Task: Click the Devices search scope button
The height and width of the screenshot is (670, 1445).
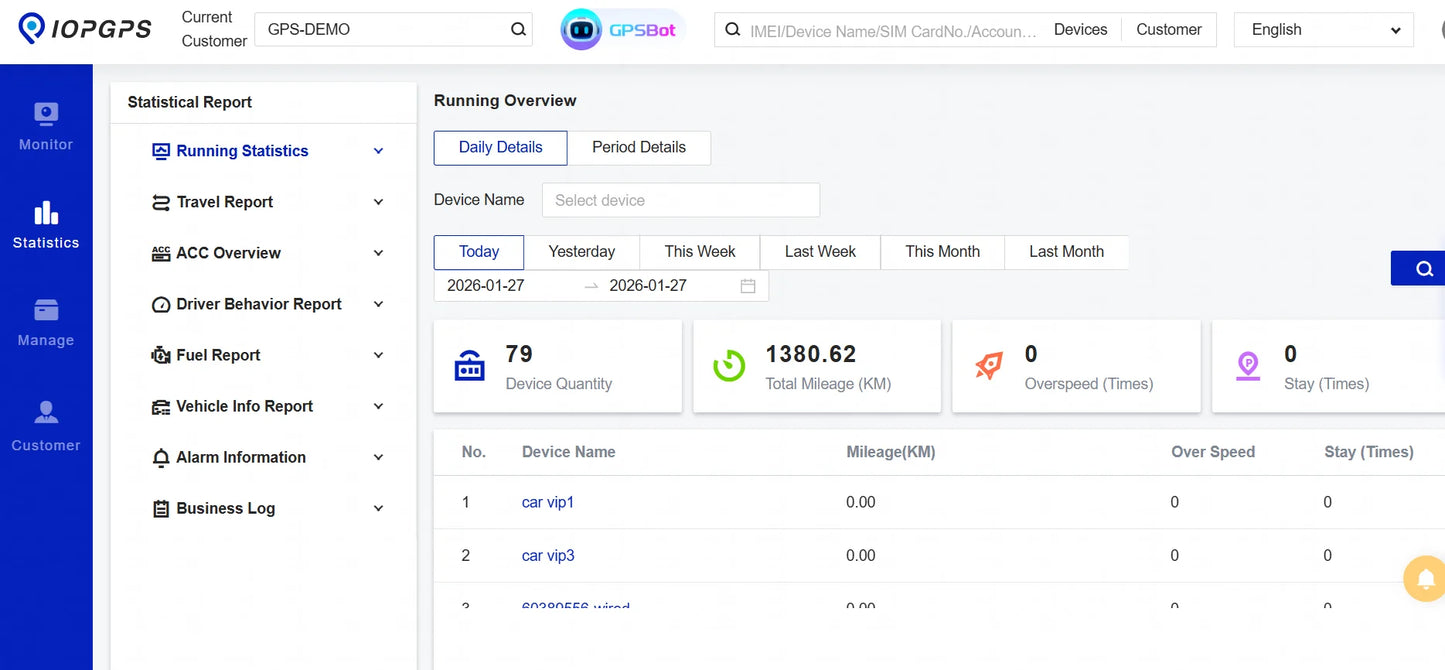Action: coord(1081,30)
